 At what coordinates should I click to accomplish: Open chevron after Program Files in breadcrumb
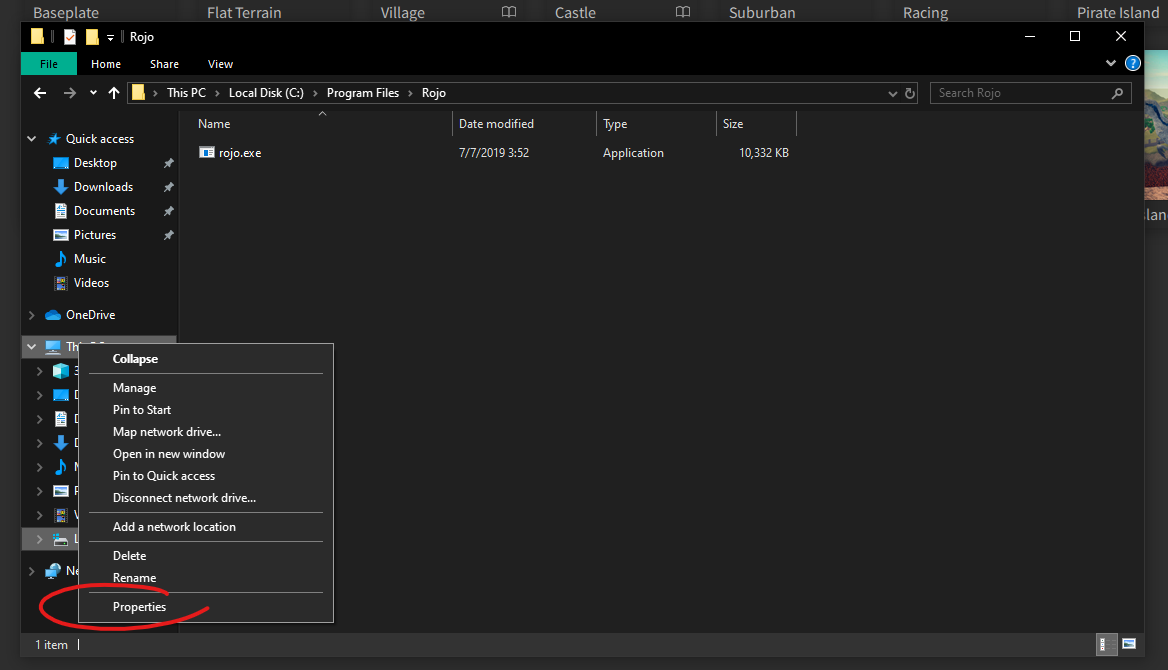[x=410, y=93]
